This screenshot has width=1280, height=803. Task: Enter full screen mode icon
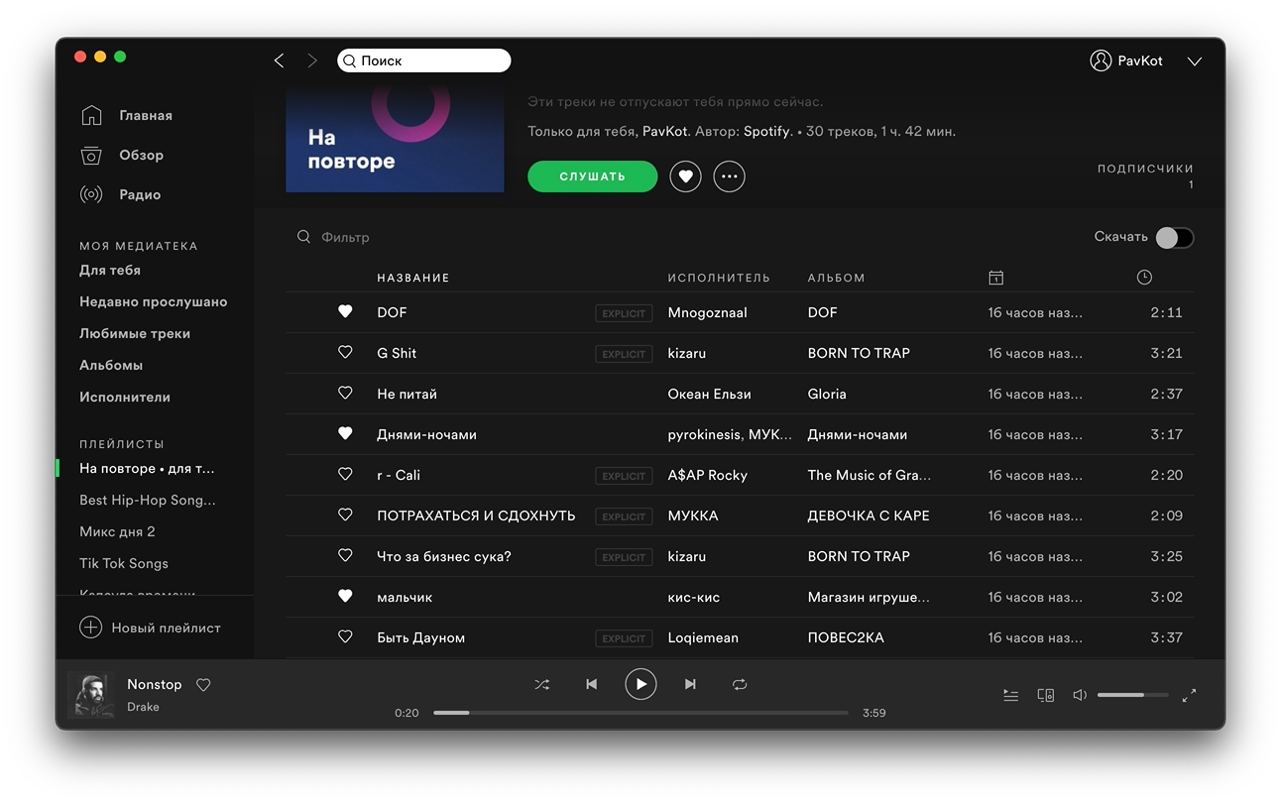click(x=1189, y=695)
